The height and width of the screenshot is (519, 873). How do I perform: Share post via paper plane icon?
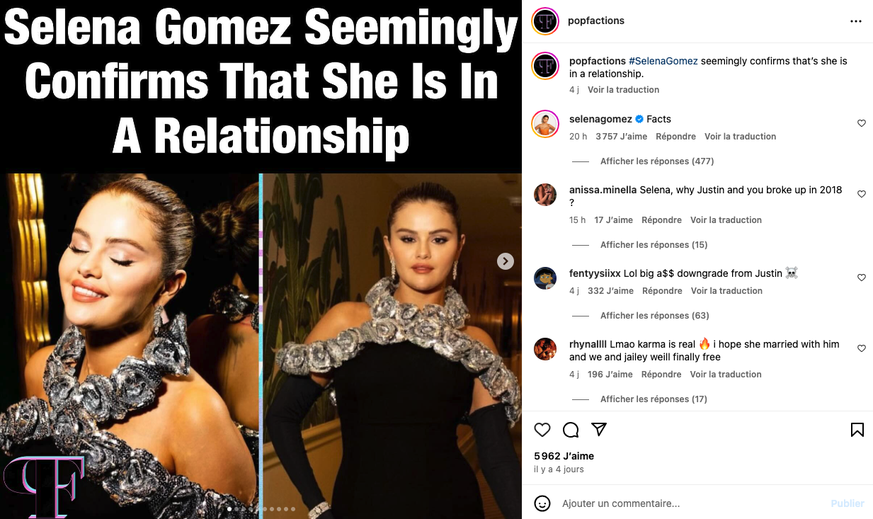pos(599,429)
